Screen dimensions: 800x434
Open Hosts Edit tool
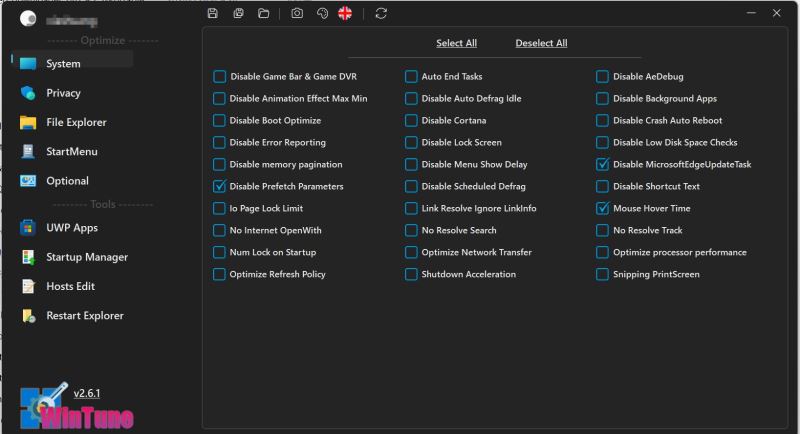click(x=70, y=287)
